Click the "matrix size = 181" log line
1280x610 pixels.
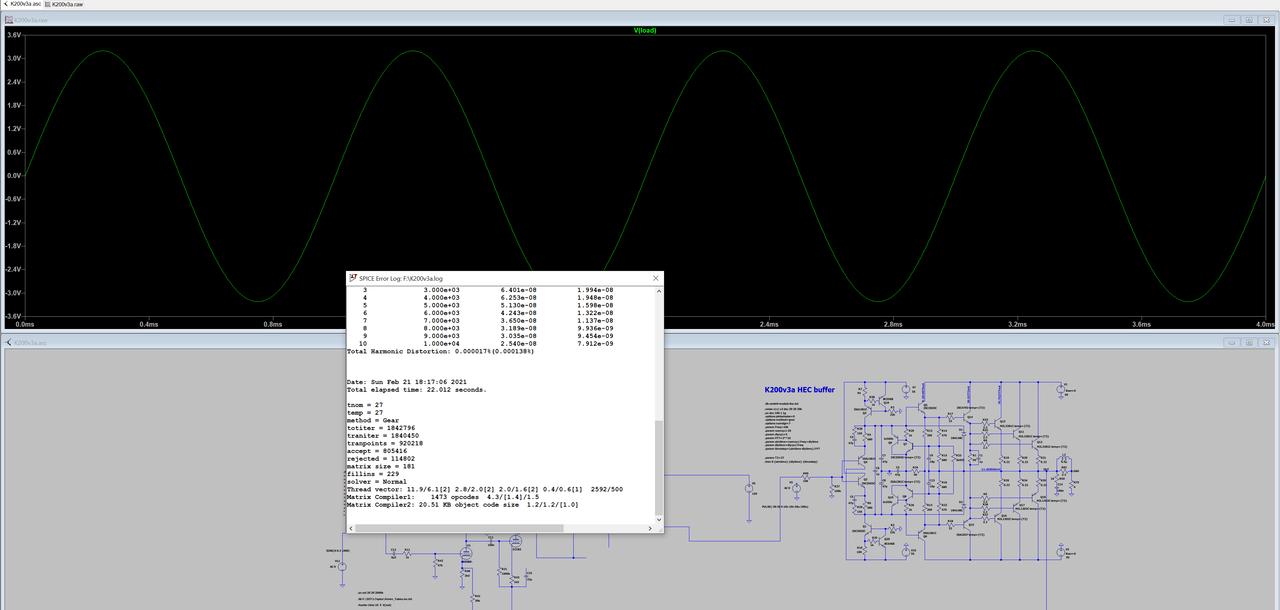pos(382,466)
